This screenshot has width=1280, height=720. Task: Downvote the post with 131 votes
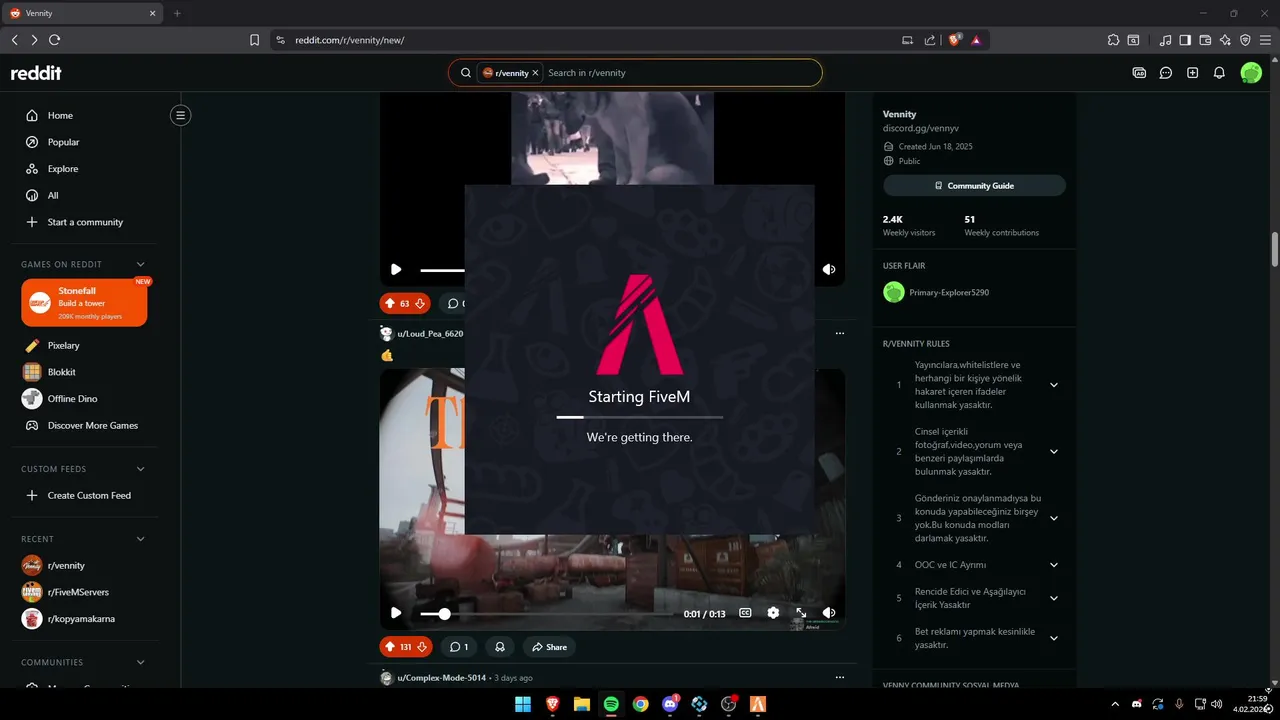pyautogui.click(x=422, y=647)
